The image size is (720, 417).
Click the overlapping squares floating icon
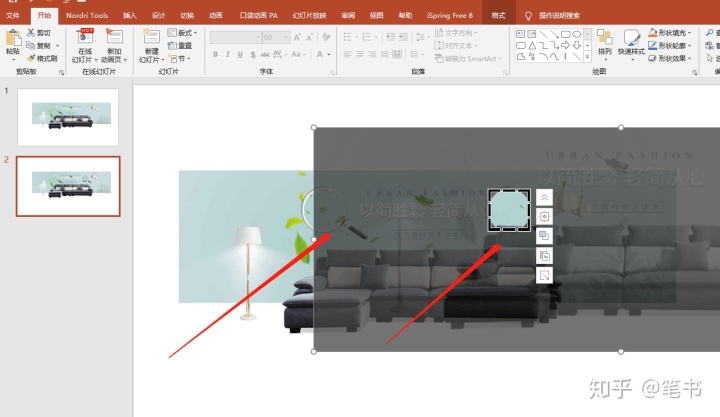[544, 236]
